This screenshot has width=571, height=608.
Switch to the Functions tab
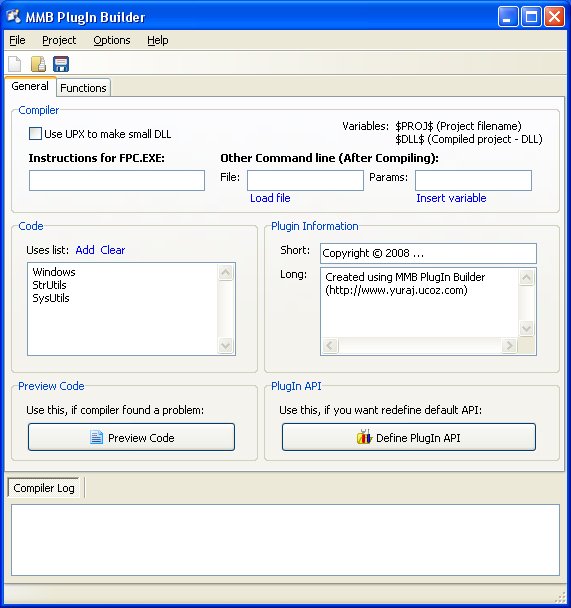coord(83,88)
